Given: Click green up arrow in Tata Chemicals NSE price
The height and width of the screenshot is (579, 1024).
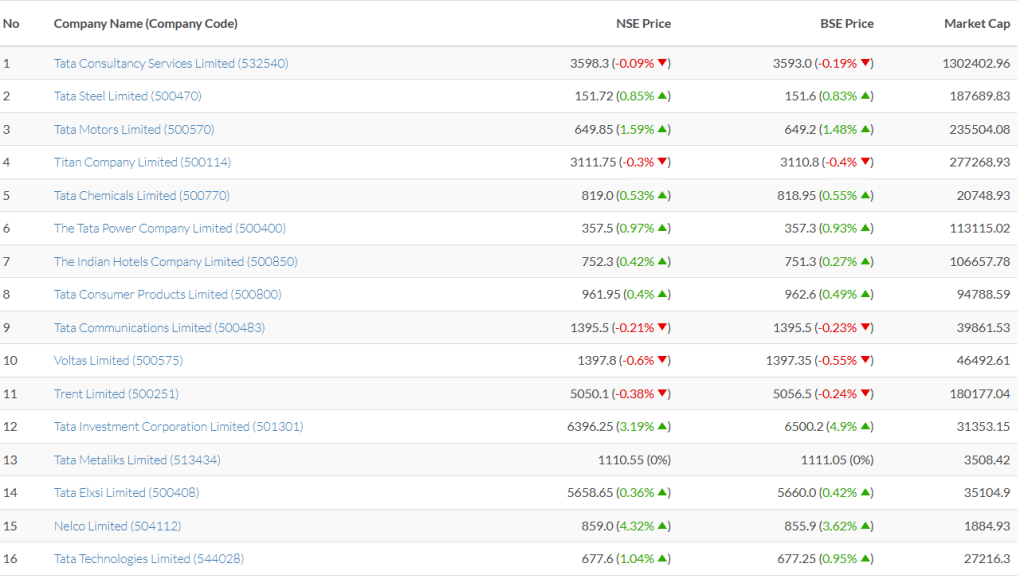Looking at the screenshot, I should 662,195.
